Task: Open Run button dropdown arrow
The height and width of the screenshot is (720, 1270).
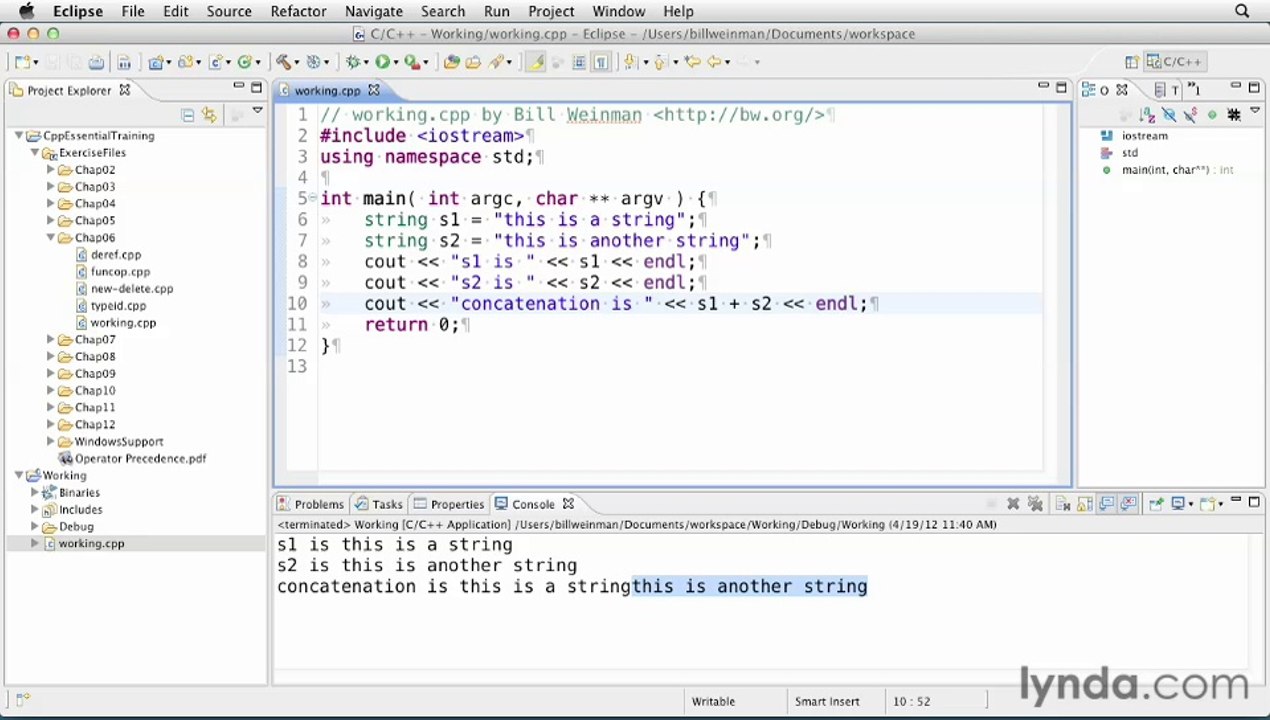Action: pos(396,62)
